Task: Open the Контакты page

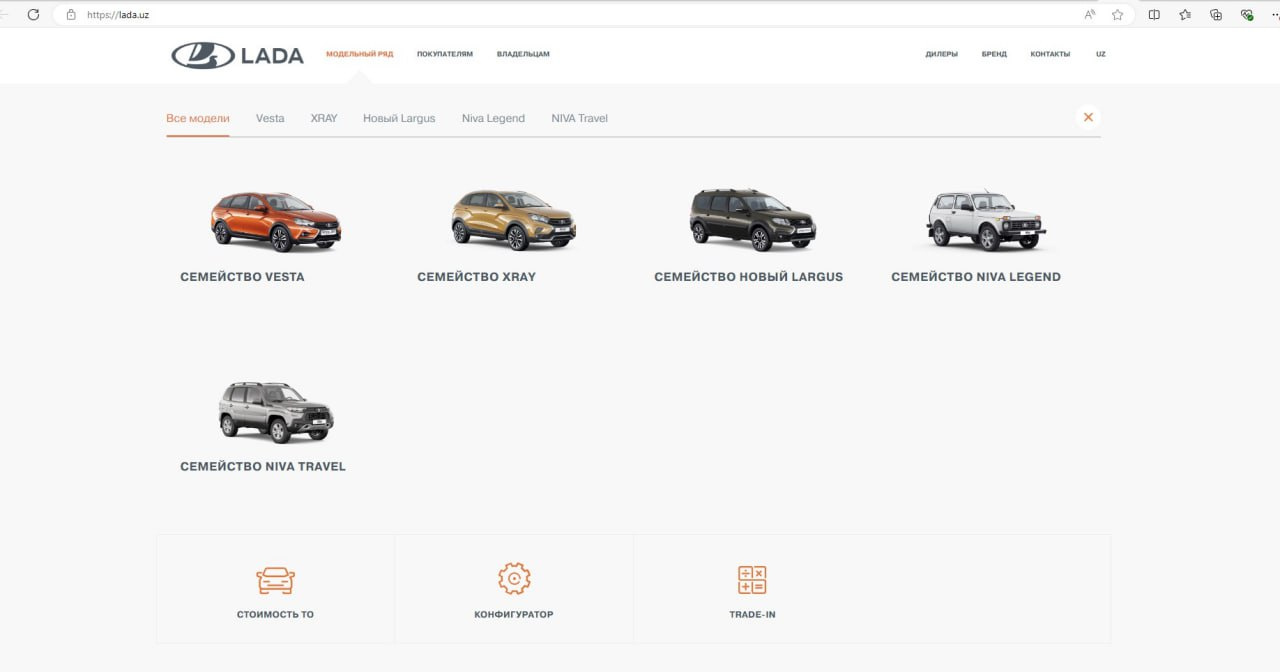Action: pos(1050,54)
